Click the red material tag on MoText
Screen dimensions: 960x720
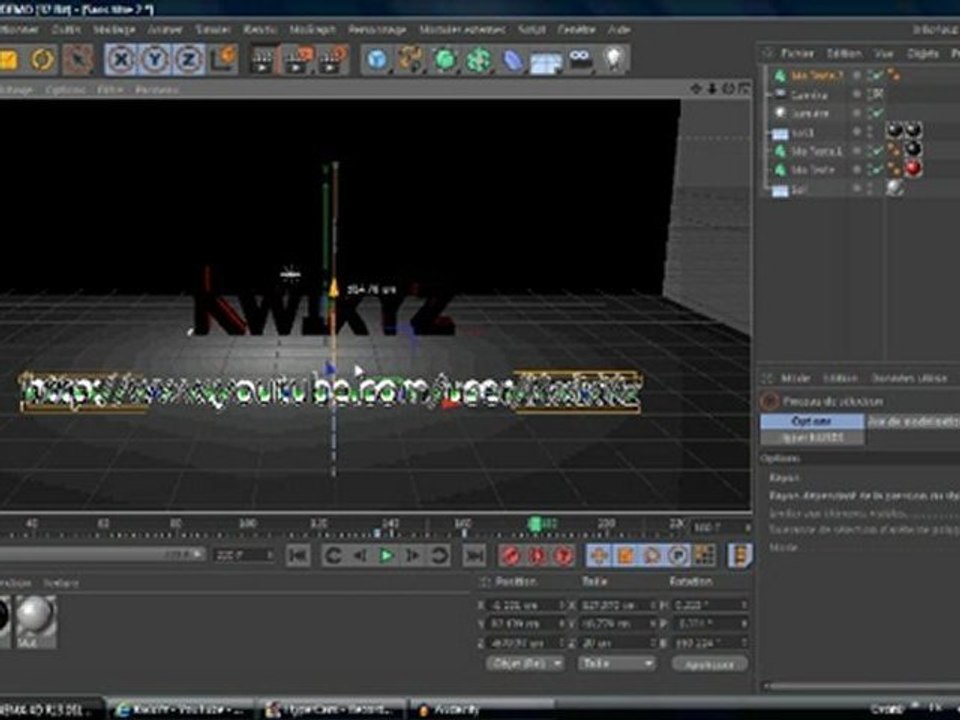click(913, 169)
